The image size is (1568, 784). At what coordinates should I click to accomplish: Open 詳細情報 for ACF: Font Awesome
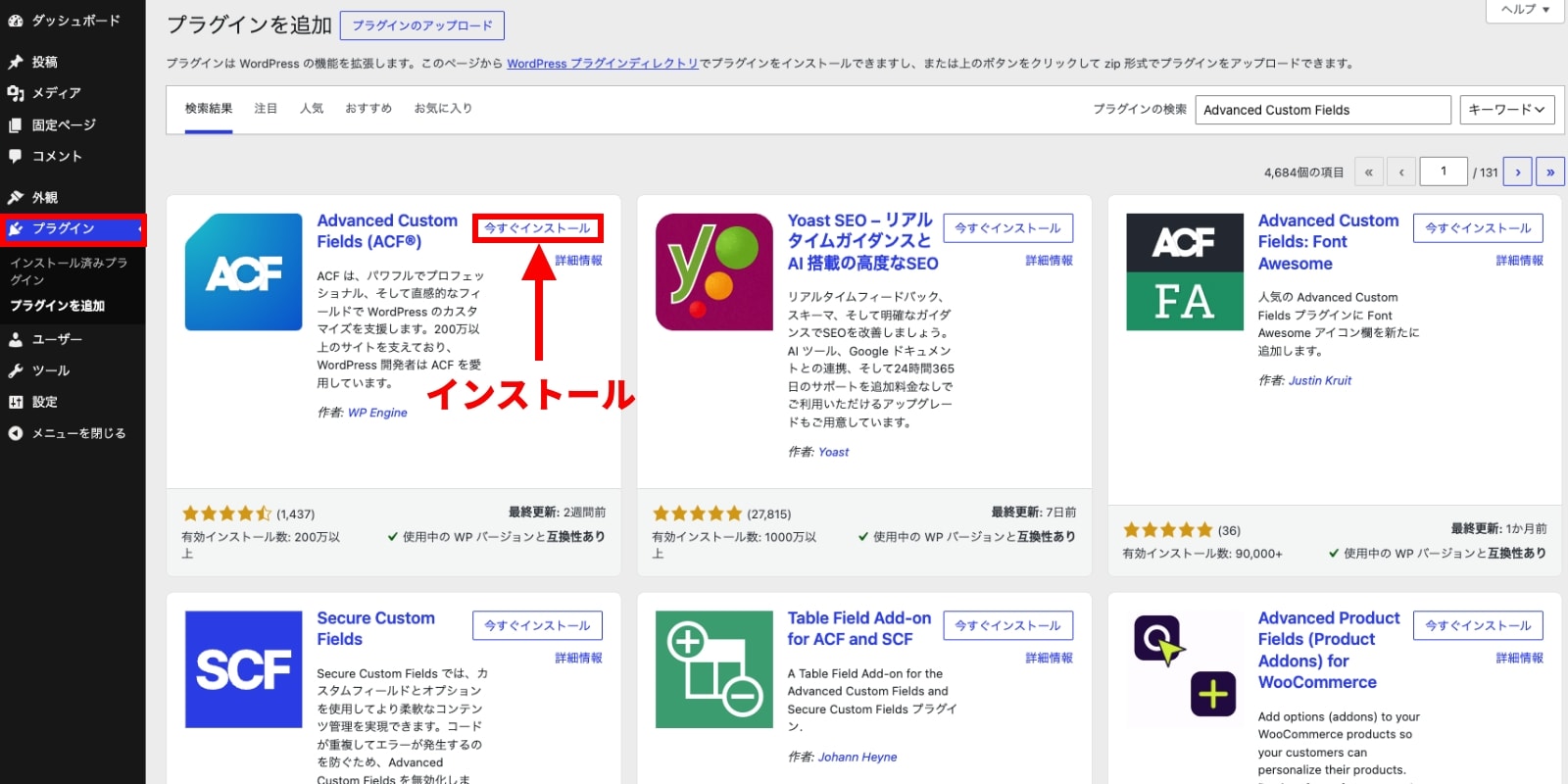1520,261
